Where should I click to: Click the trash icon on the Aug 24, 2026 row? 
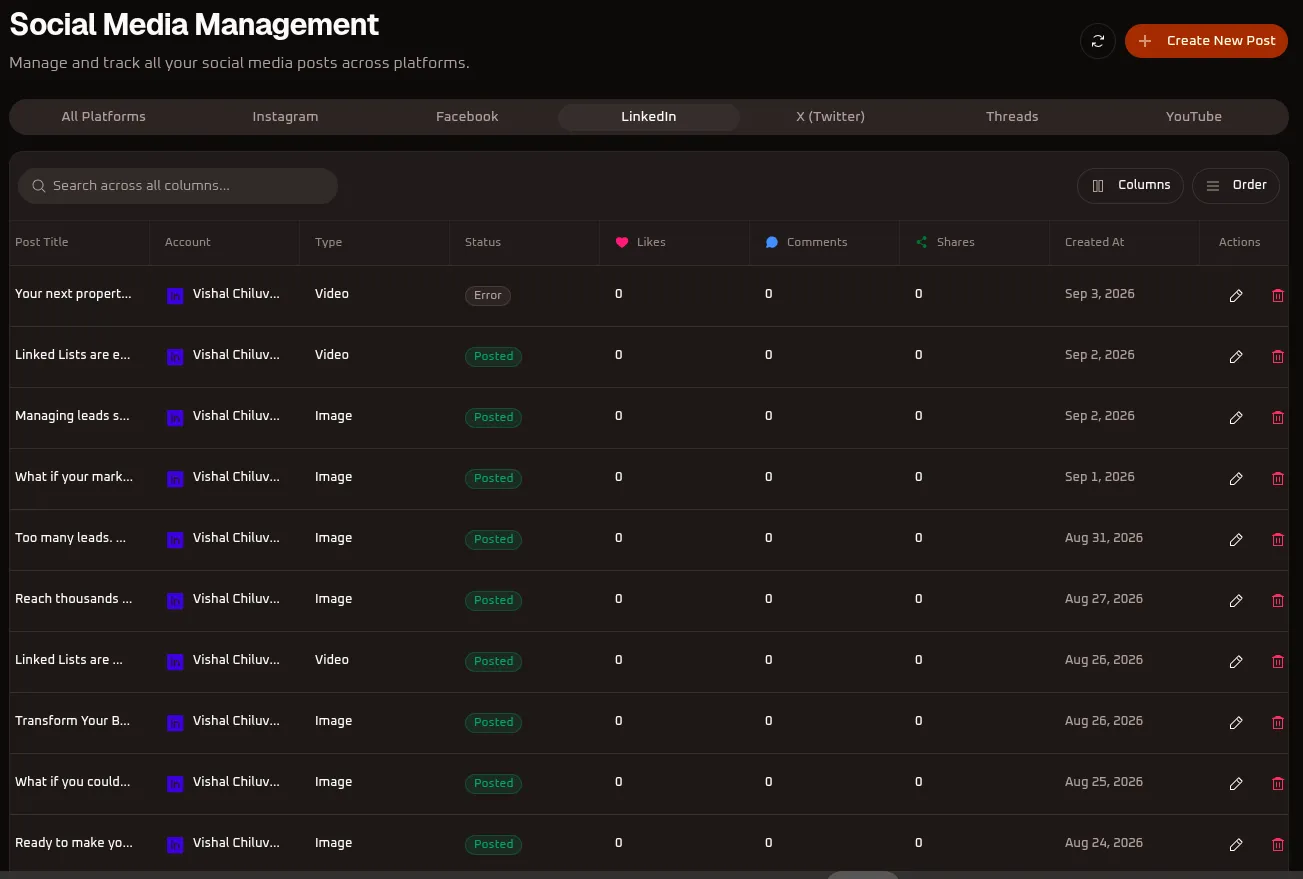[1277, 845]
